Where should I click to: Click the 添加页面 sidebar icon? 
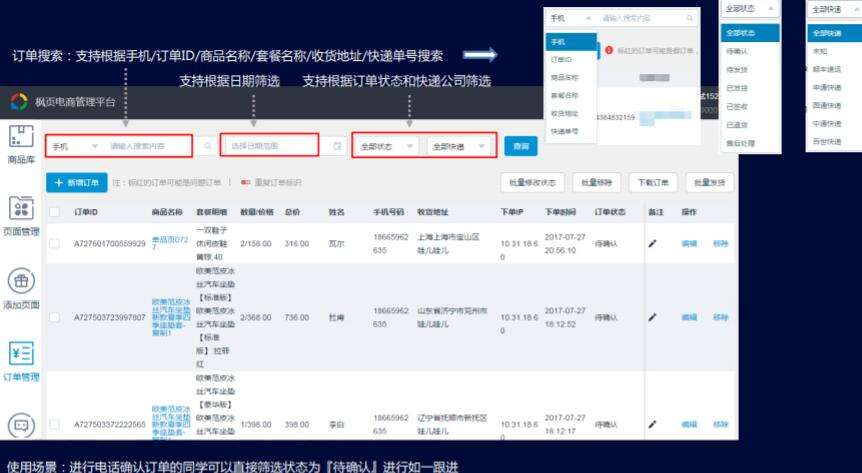click(x=20, y=282)
